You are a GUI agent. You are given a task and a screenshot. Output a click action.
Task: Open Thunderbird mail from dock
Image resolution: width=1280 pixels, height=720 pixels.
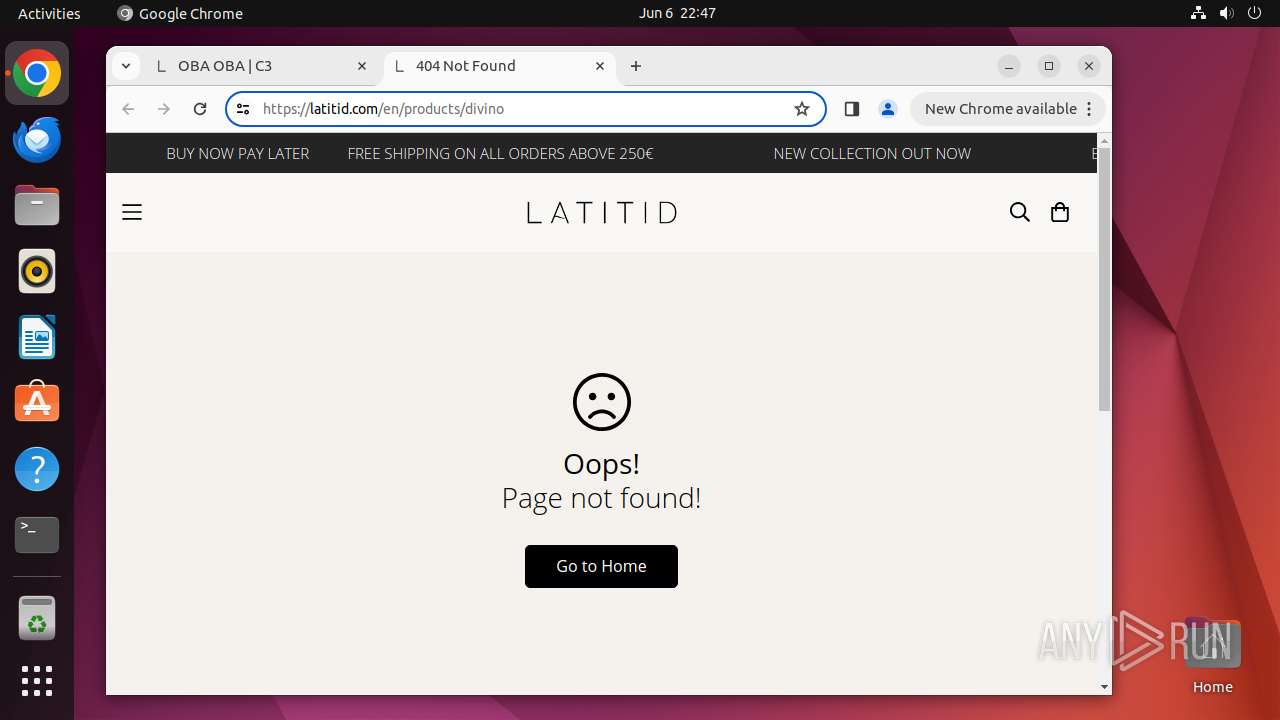37,139
